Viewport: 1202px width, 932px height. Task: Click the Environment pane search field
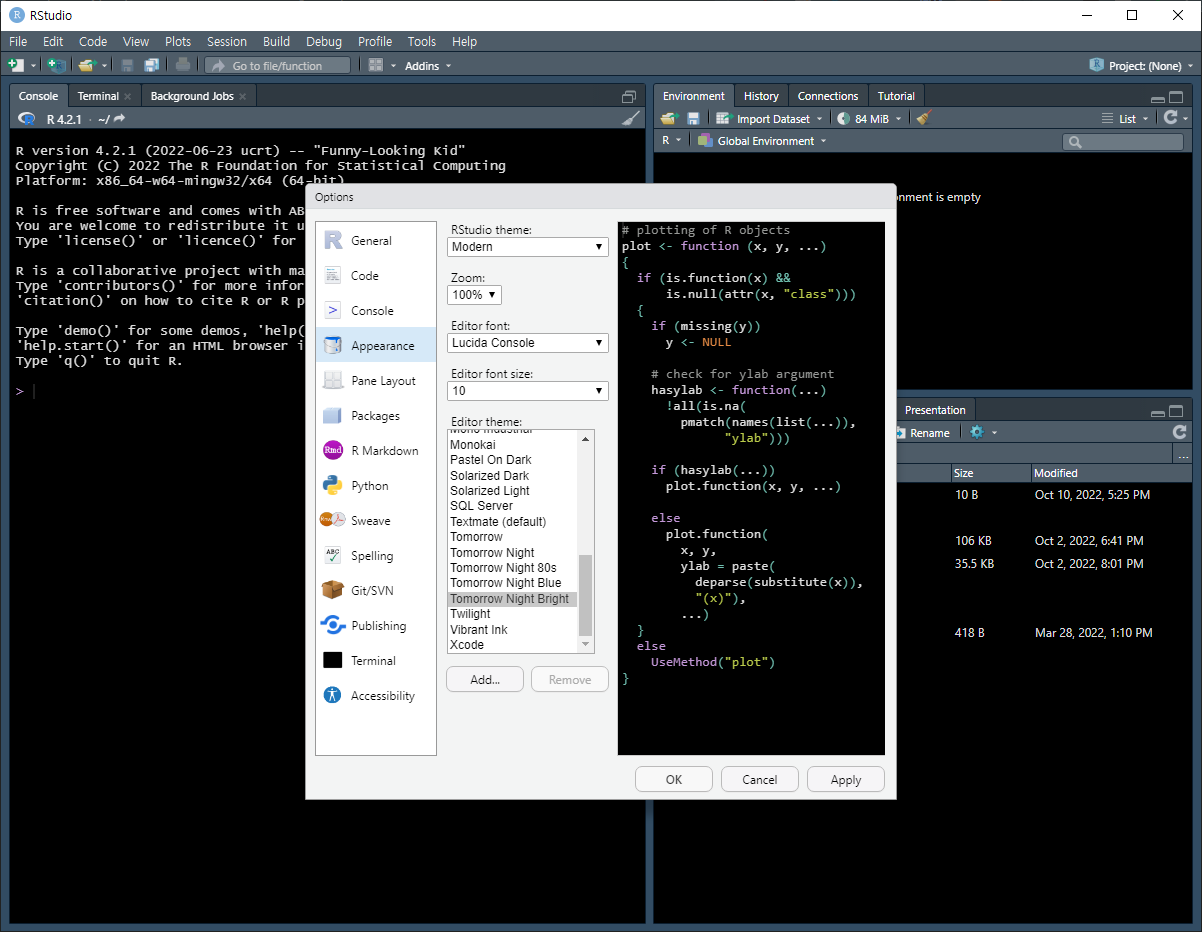coord(1124,142)
